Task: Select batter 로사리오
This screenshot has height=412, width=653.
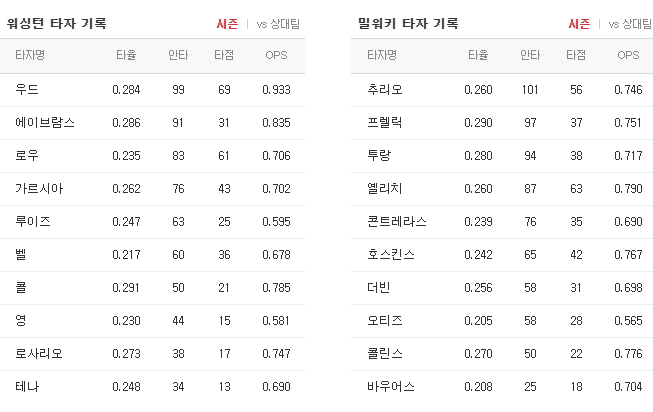Action: tap(39, 354)
